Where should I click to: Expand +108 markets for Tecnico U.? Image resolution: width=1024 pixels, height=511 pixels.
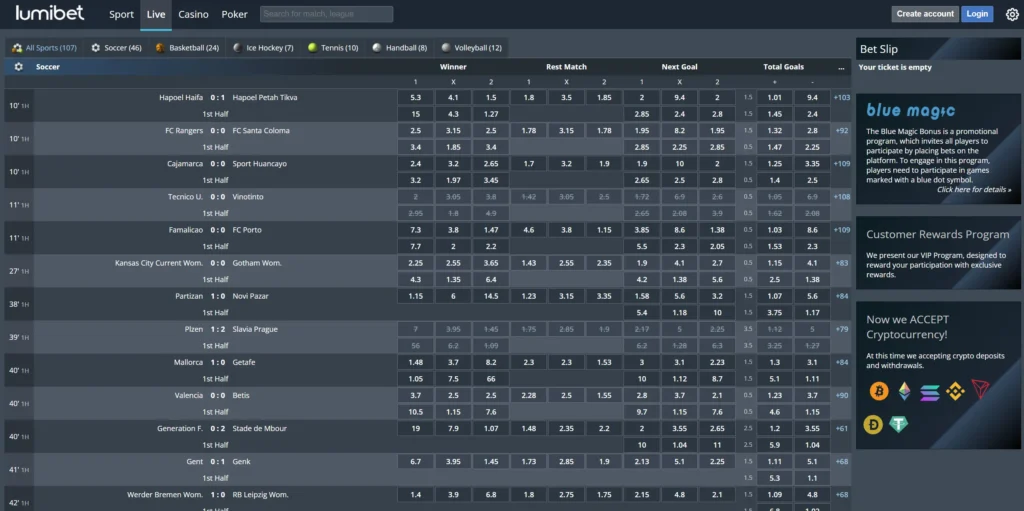pos(842,197)
